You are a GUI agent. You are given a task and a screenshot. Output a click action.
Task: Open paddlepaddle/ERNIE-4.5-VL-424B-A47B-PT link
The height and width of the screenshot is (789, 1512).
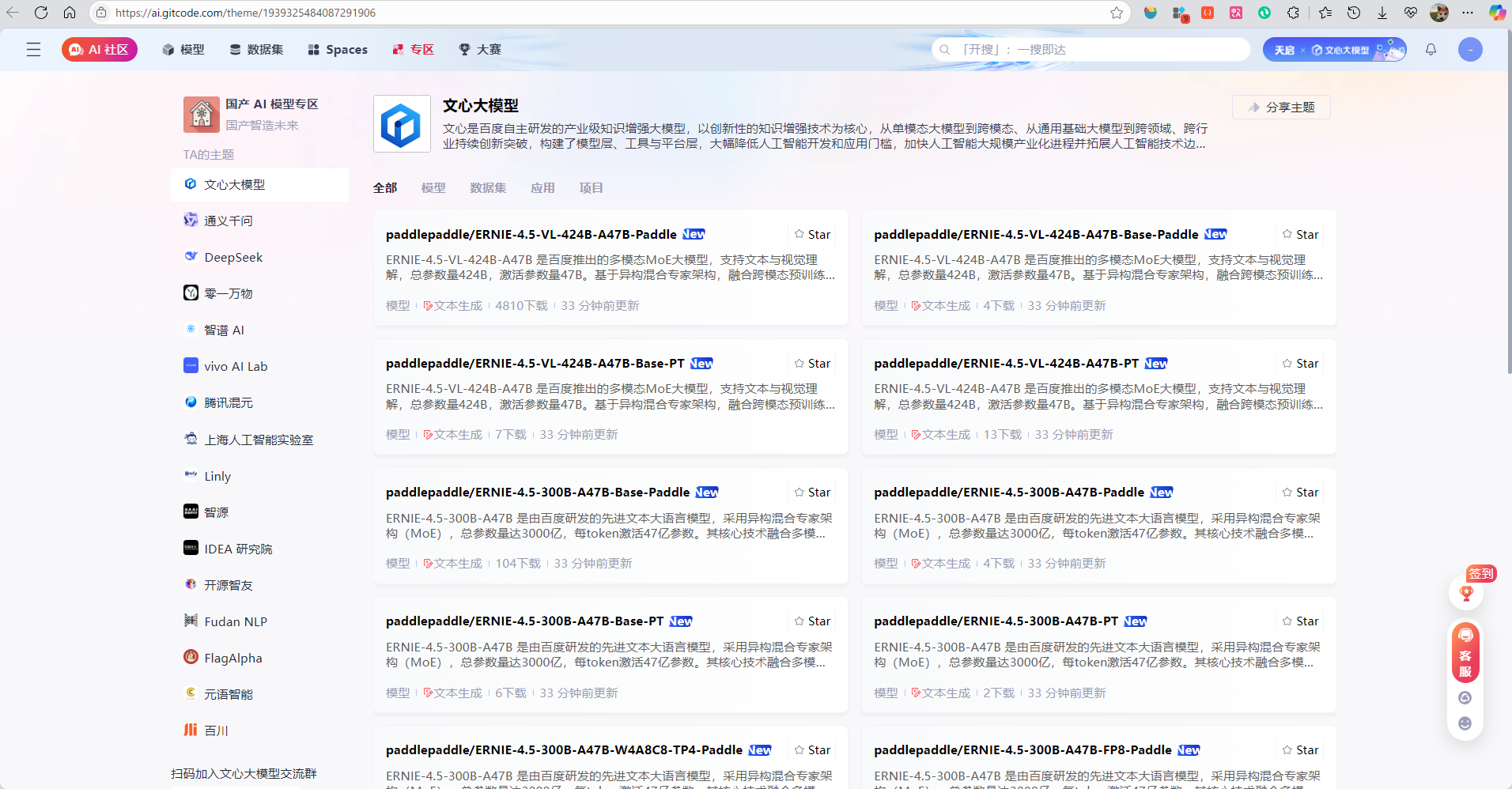tap(1006, 364)
